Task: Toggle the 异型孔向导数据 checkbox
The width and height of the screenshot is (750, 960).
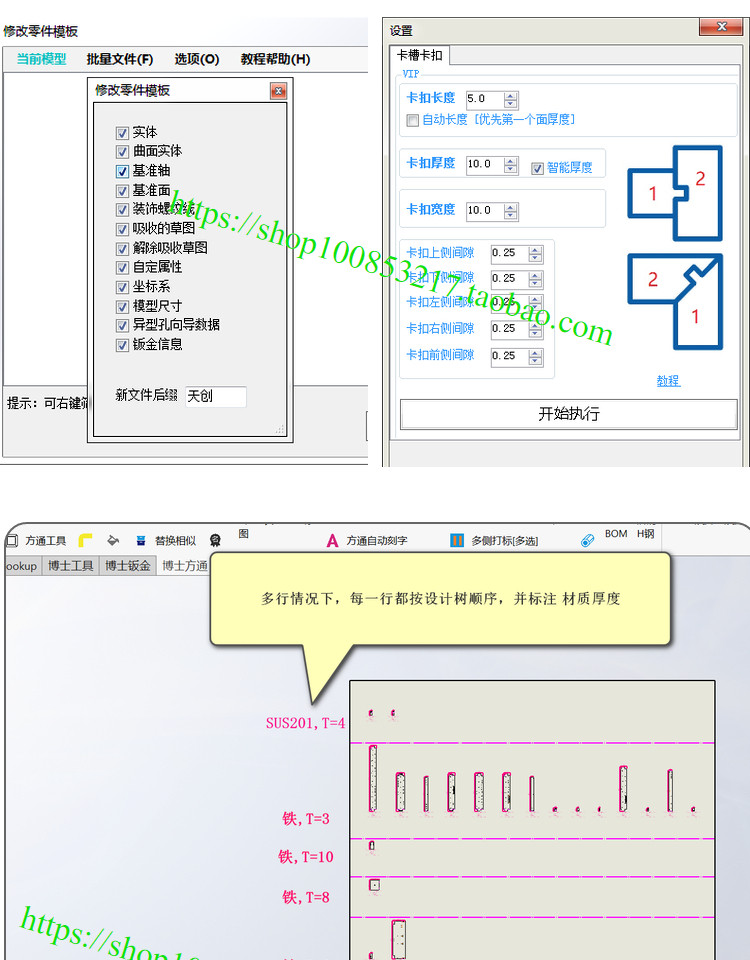Action: click(x=122, y=326)
